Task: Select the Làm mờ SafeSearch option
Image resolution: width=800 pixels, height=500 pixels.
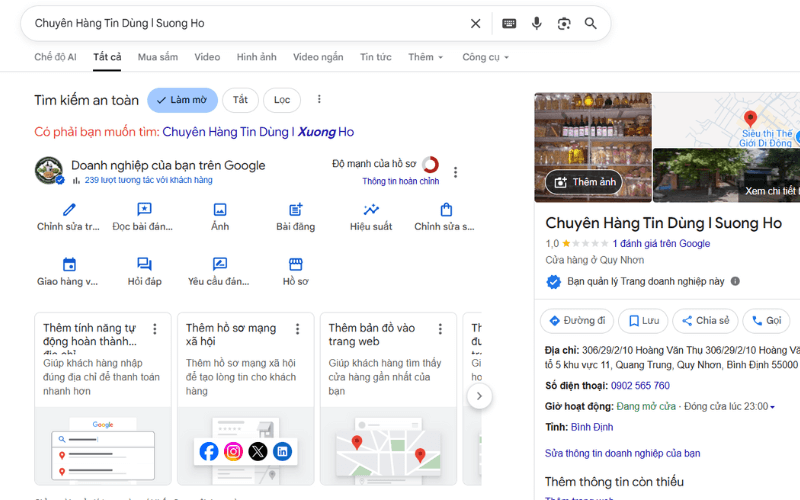Action: (x=181, y=100)
